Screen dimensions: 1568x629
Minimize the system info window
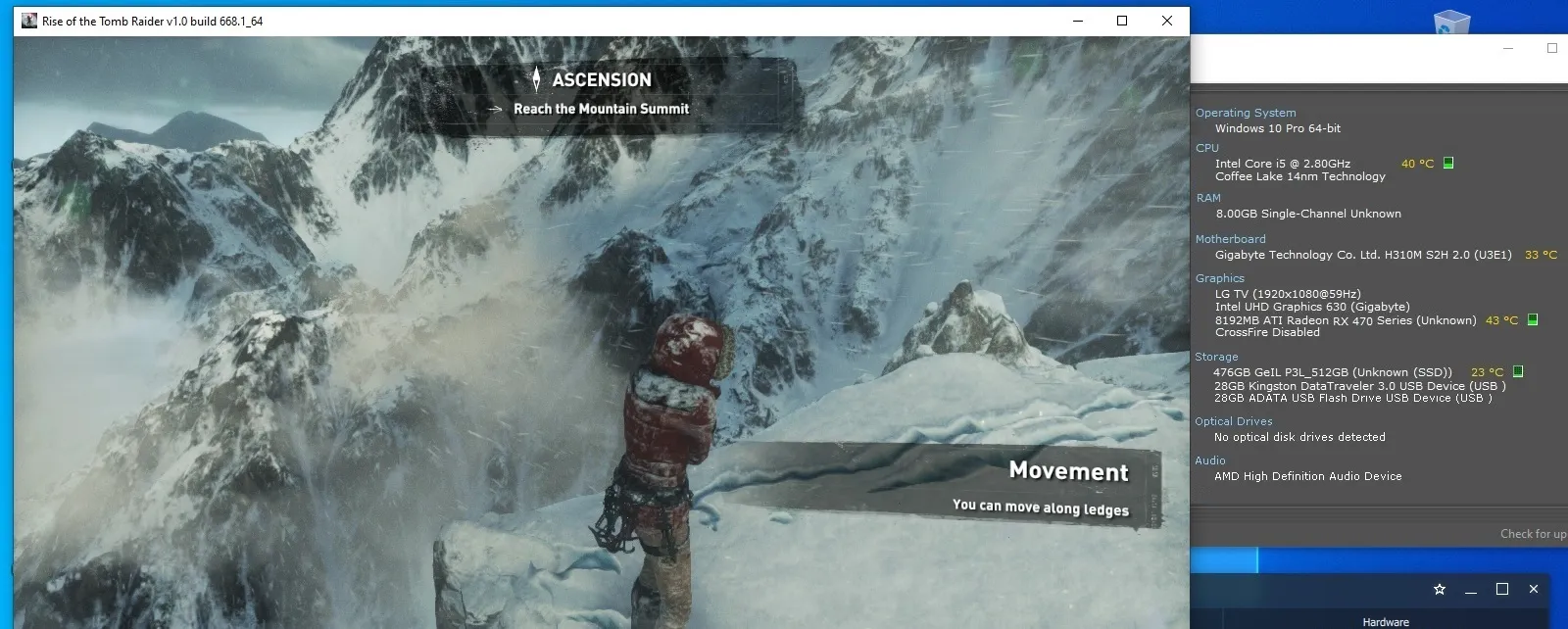click(x=1508, y=48)
